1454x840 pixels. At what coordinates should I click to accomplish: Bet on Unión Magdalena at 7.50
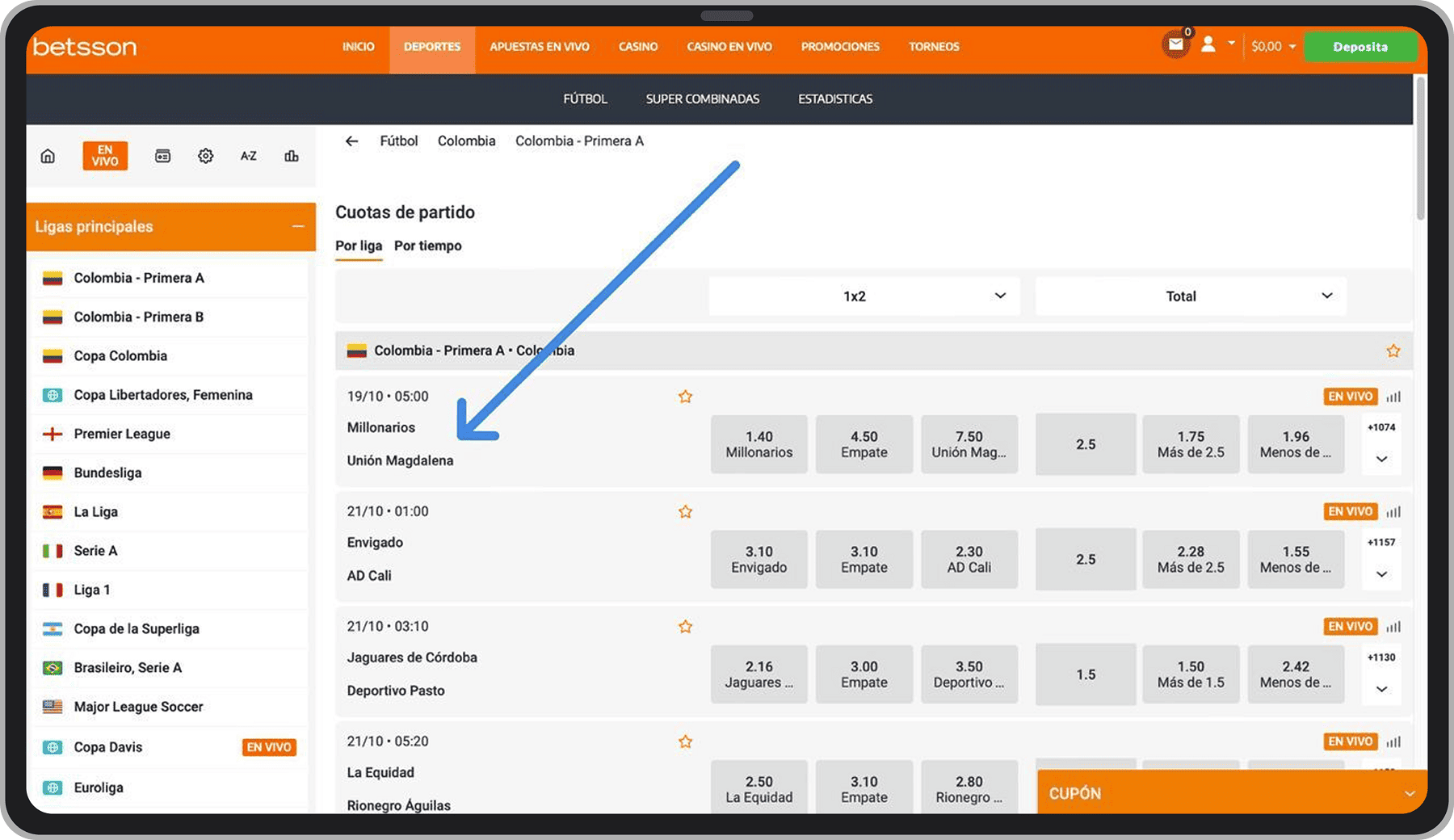tap(969, 444)
